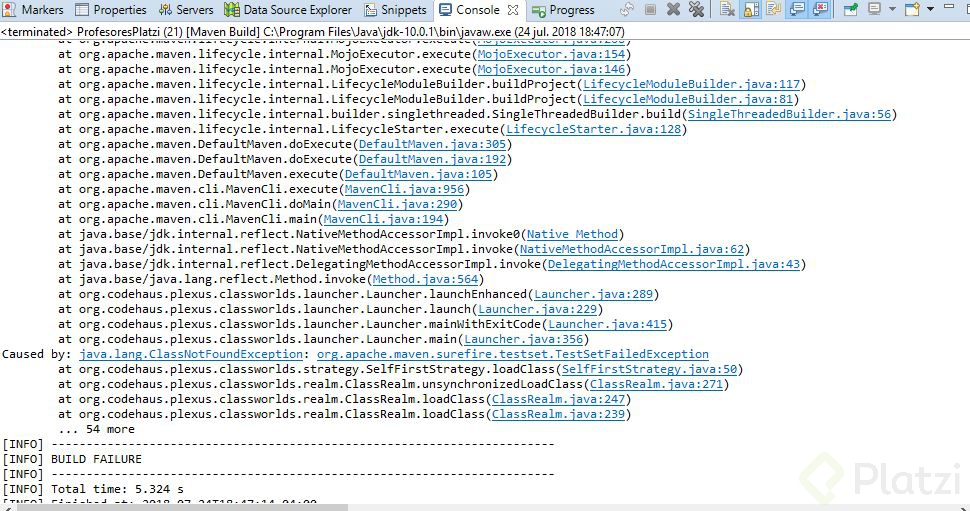
Task: Open the MavenCli.java:956 link
Action: [404, 189]
